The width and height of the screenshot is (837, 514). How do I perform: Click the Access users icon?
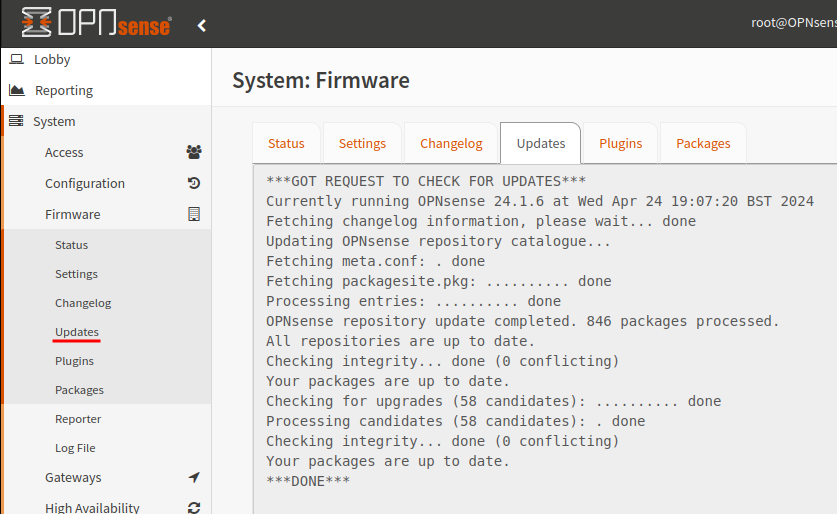(x=194, y=152)
